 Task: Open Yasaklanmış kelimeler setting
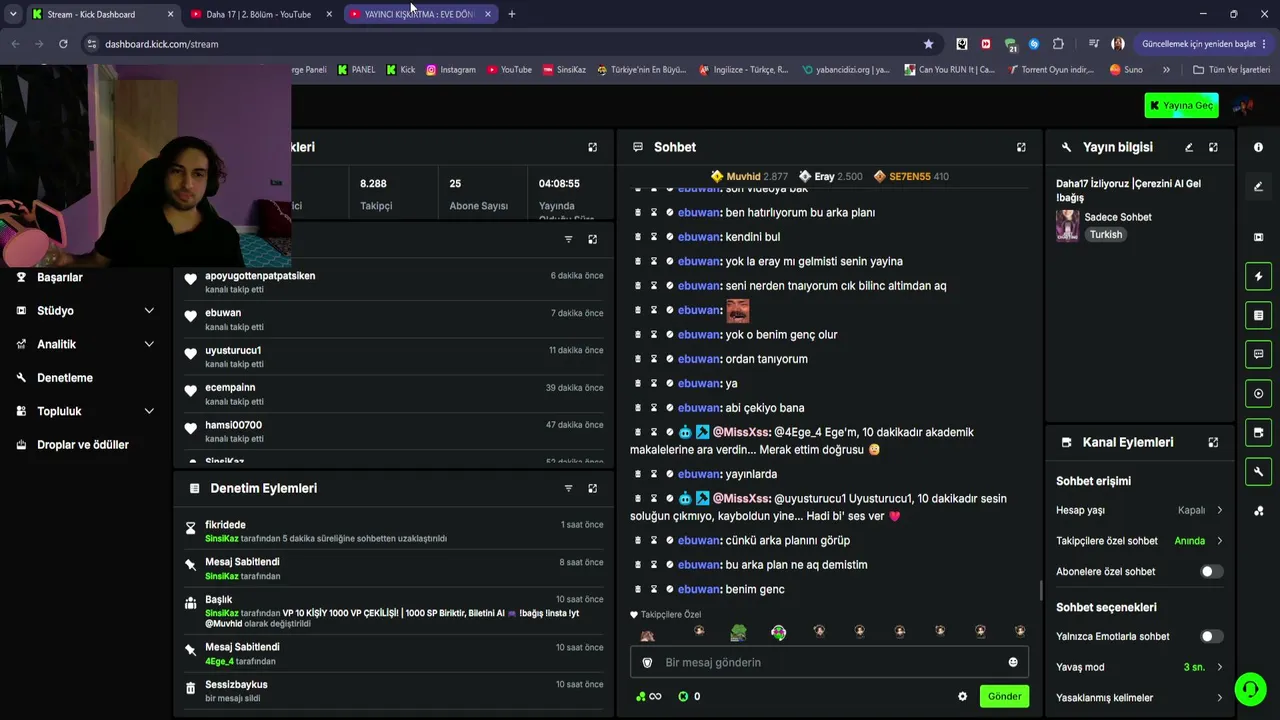pyautogui.click(x=1140, y=698)
